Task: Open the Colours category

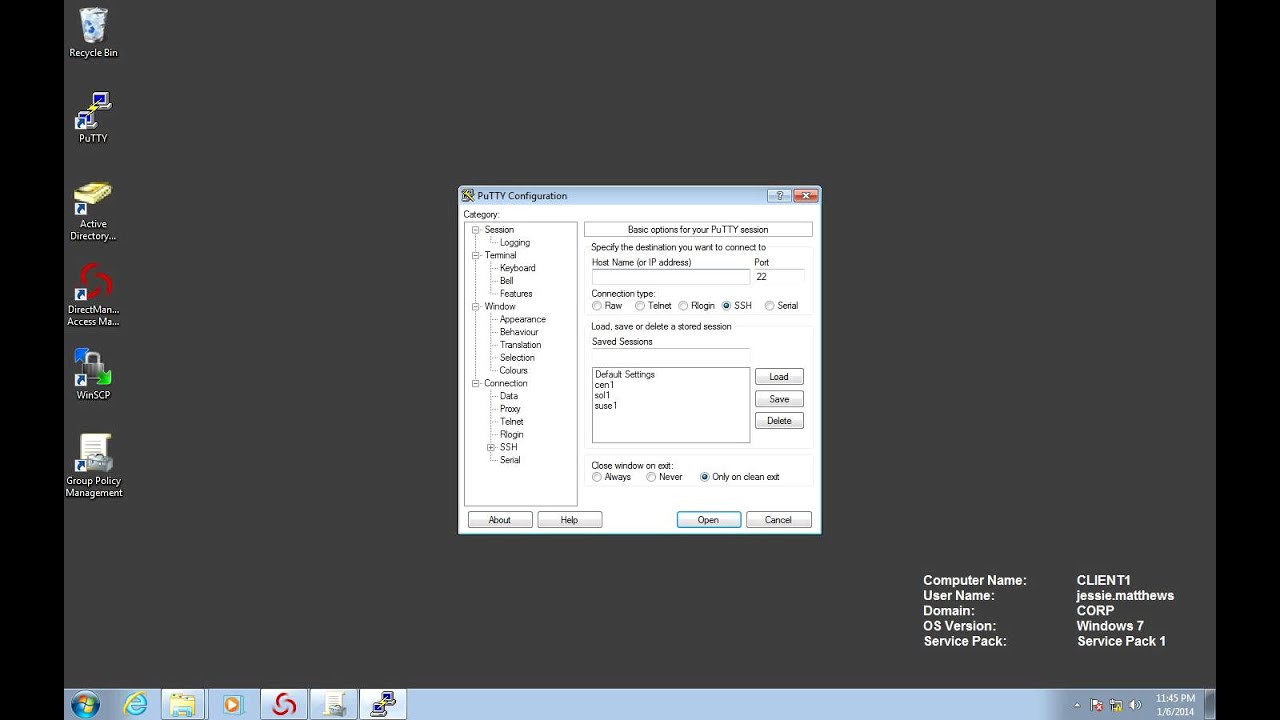Action: tap(514, 370)
